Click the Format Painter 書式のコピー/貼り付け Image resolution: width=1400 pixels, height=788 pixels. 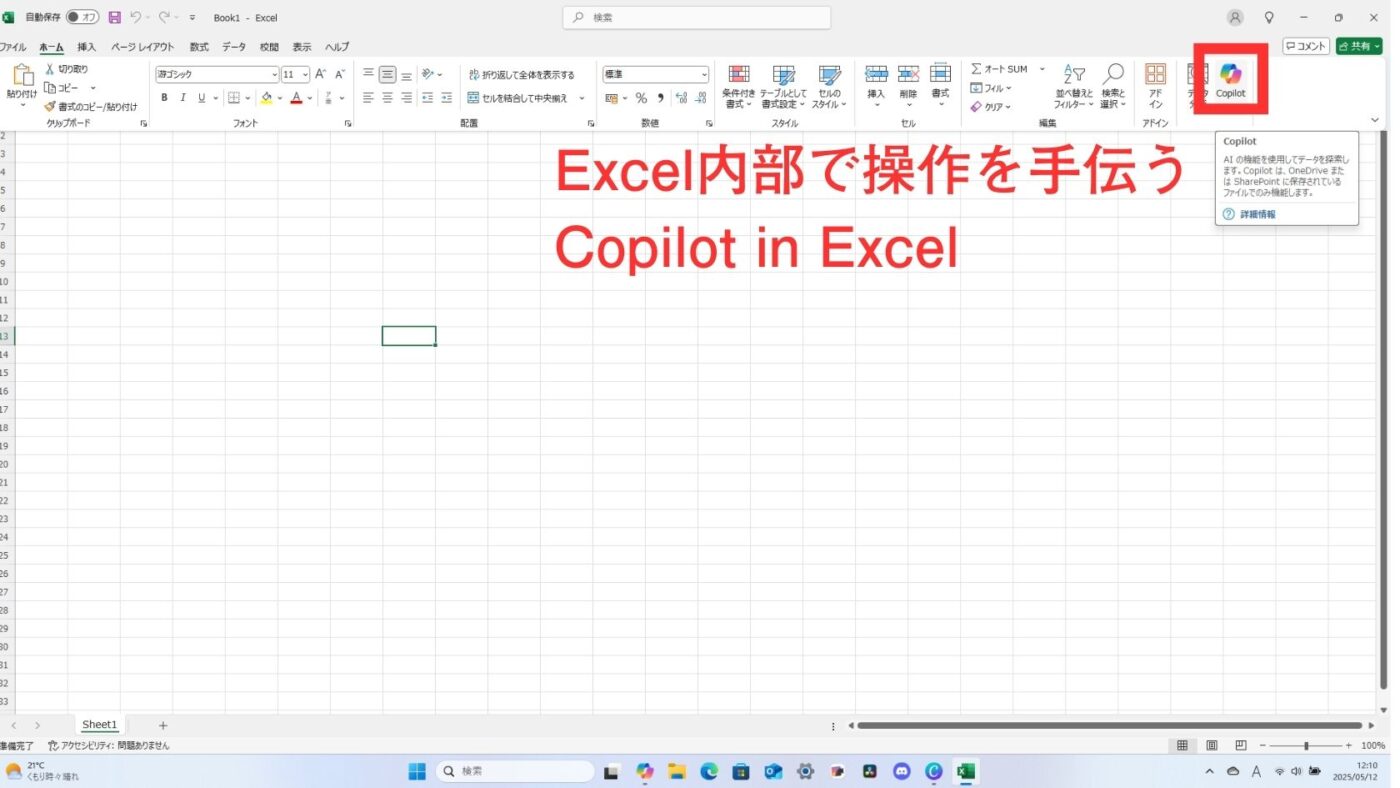click(90, 106)
